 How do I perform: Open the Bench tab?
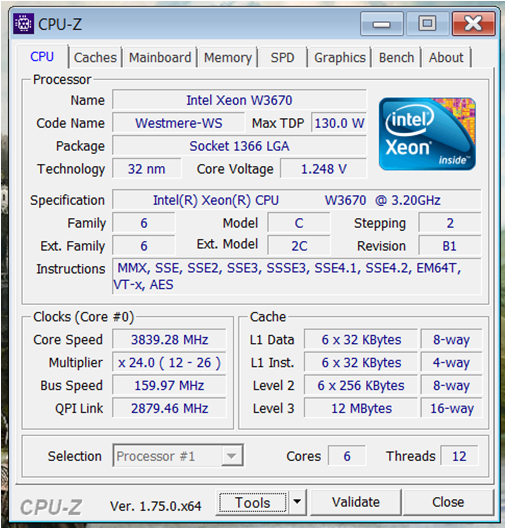coord(396,58)
